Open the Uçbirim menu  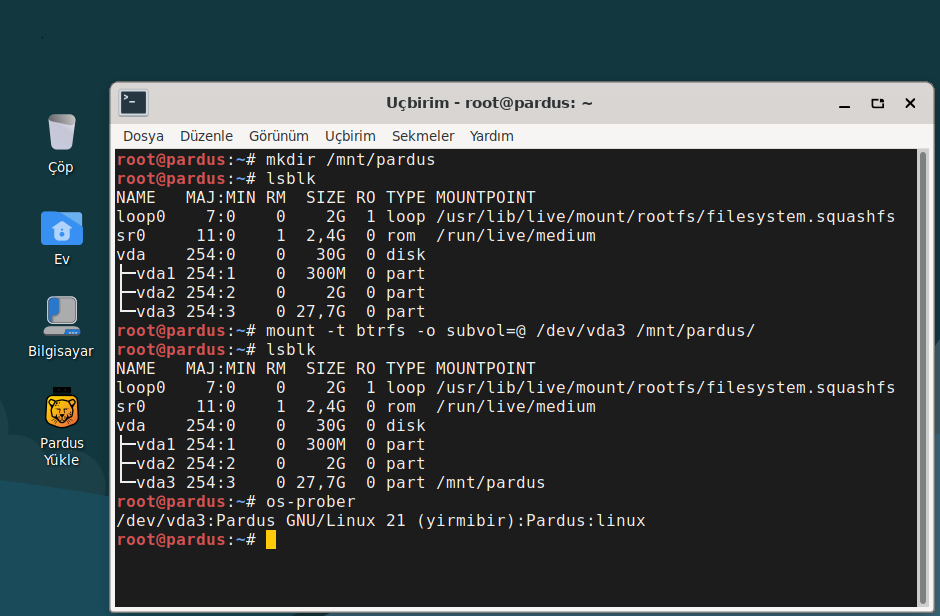[350, 136]
